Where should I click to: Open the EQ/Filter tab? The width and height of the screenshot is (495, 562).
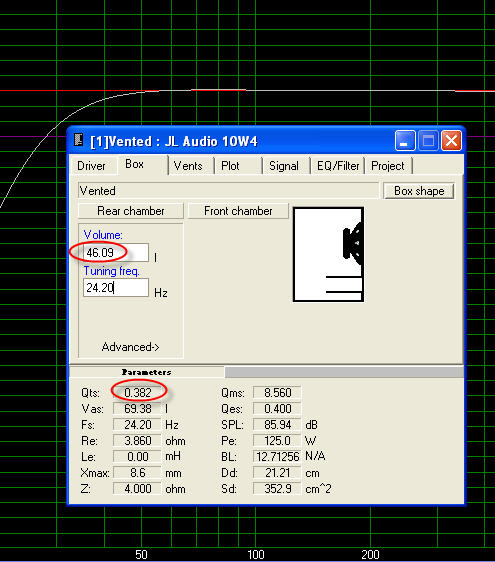[338, 166]
